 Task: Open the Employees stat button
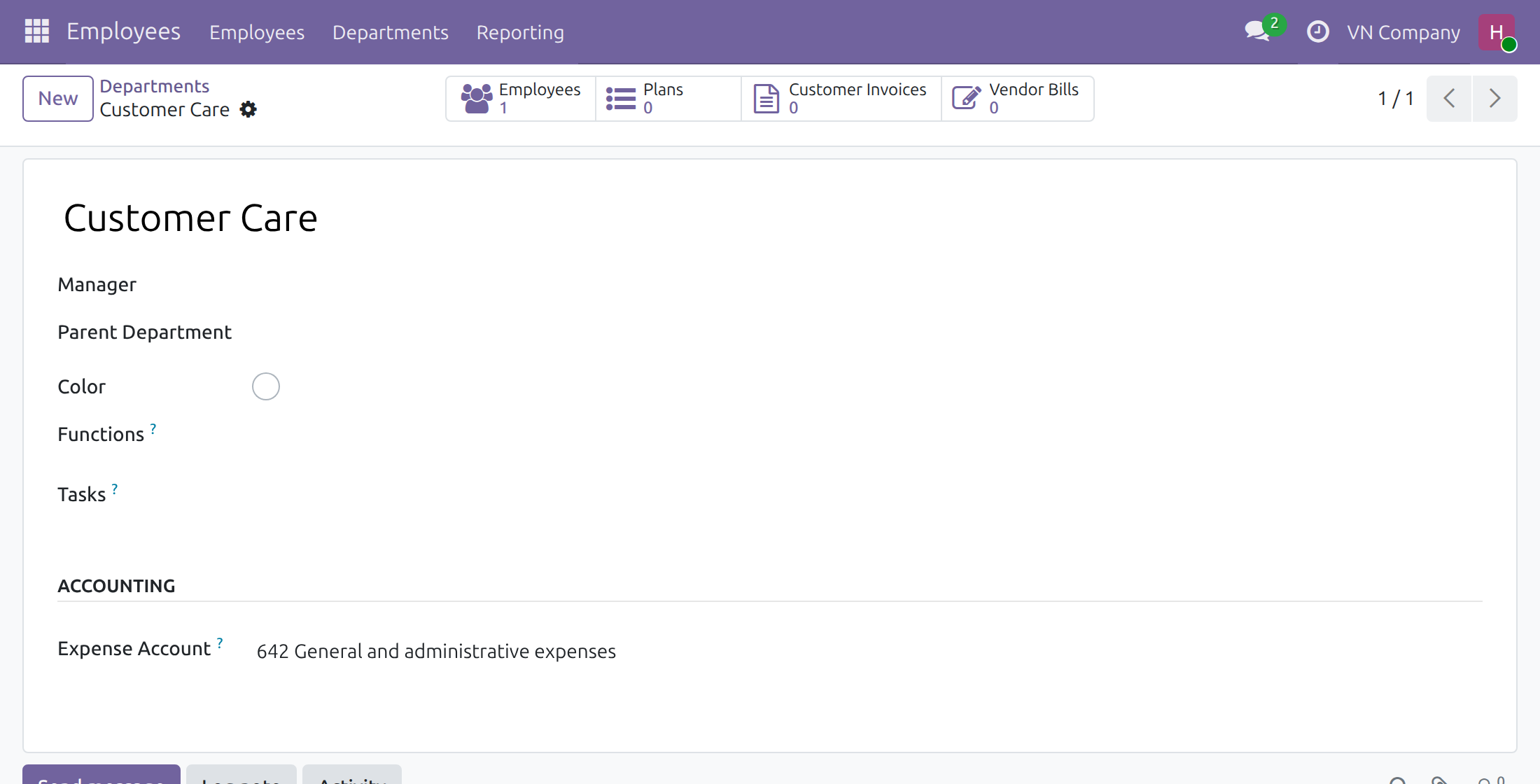point(521,98)
